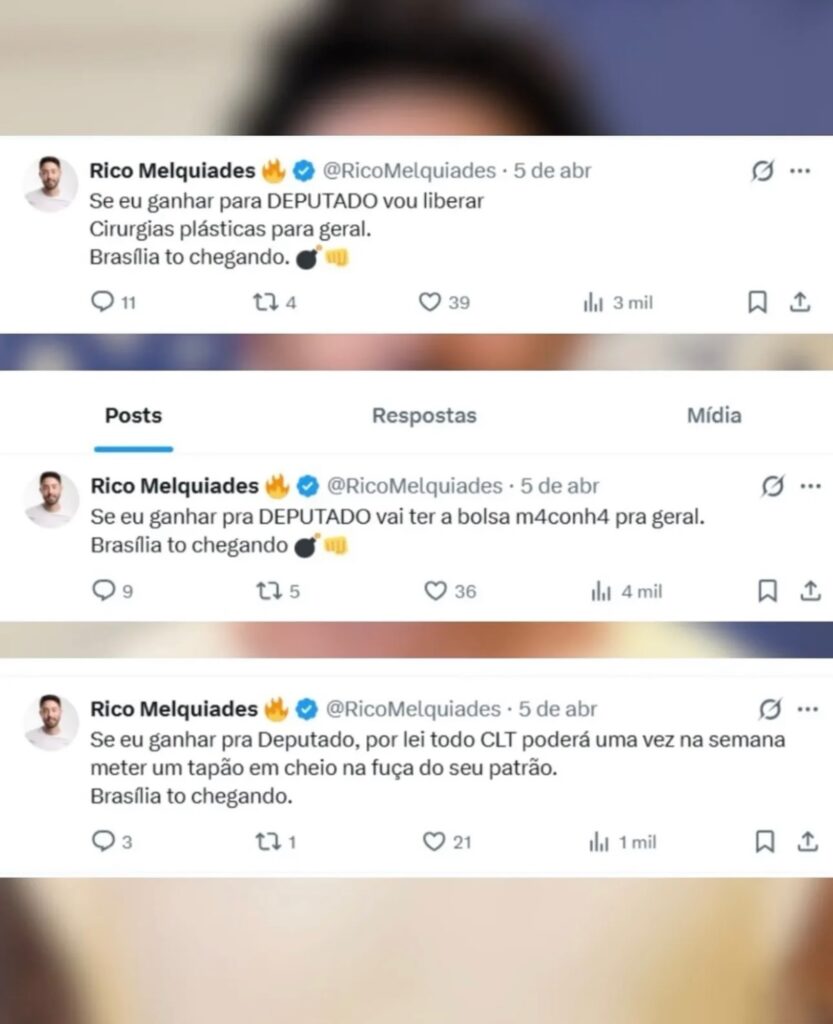Click the Grok icon on the second tweet
The height and width of the screenshot is (1024, 833).
coord(772,487)
